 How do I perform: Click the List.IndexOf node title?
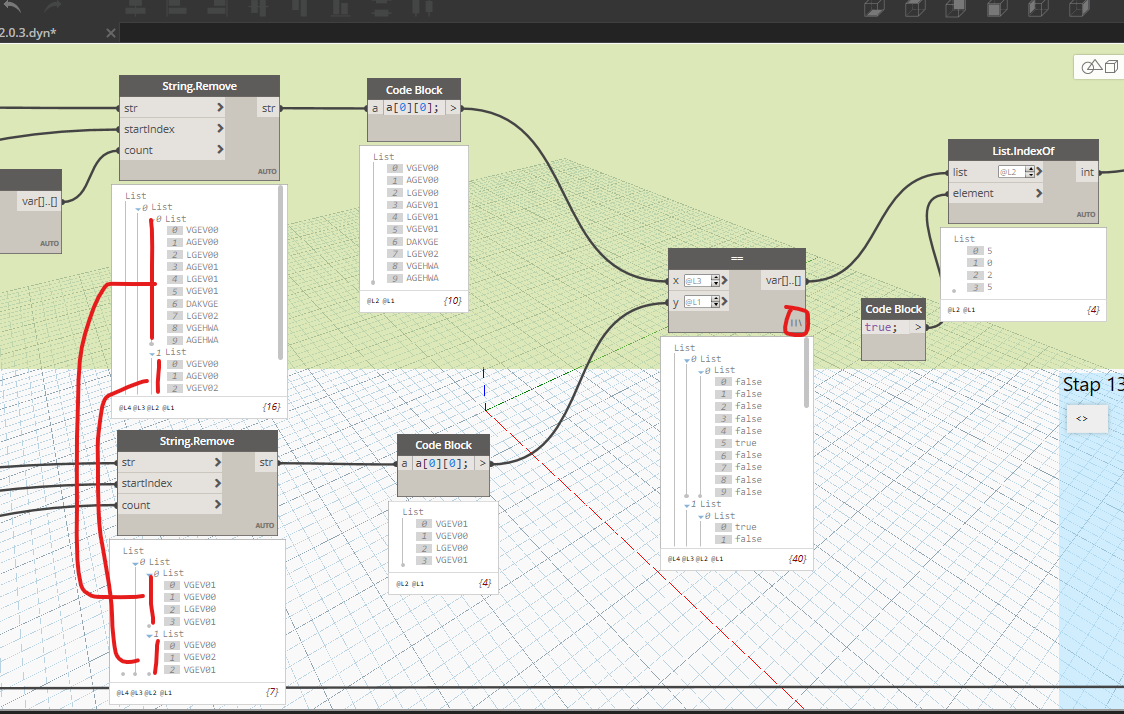coord(1023,151)
